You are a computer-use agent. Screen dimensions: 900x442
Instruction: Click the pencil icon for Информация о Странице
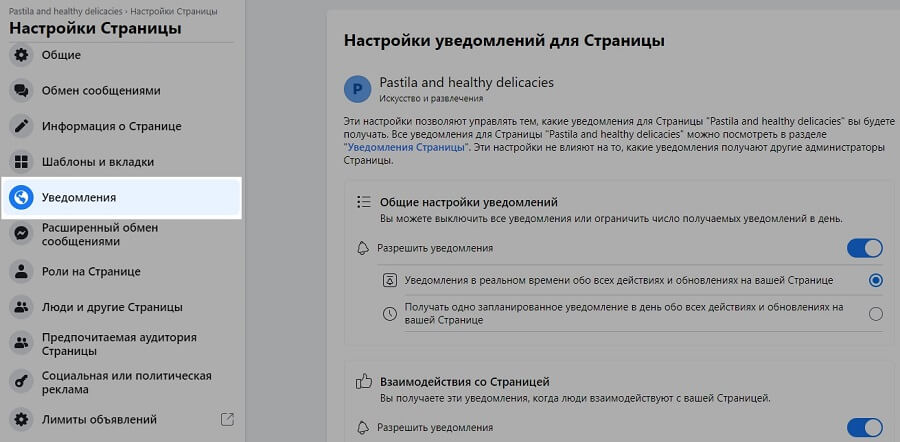tap(21, 126)
